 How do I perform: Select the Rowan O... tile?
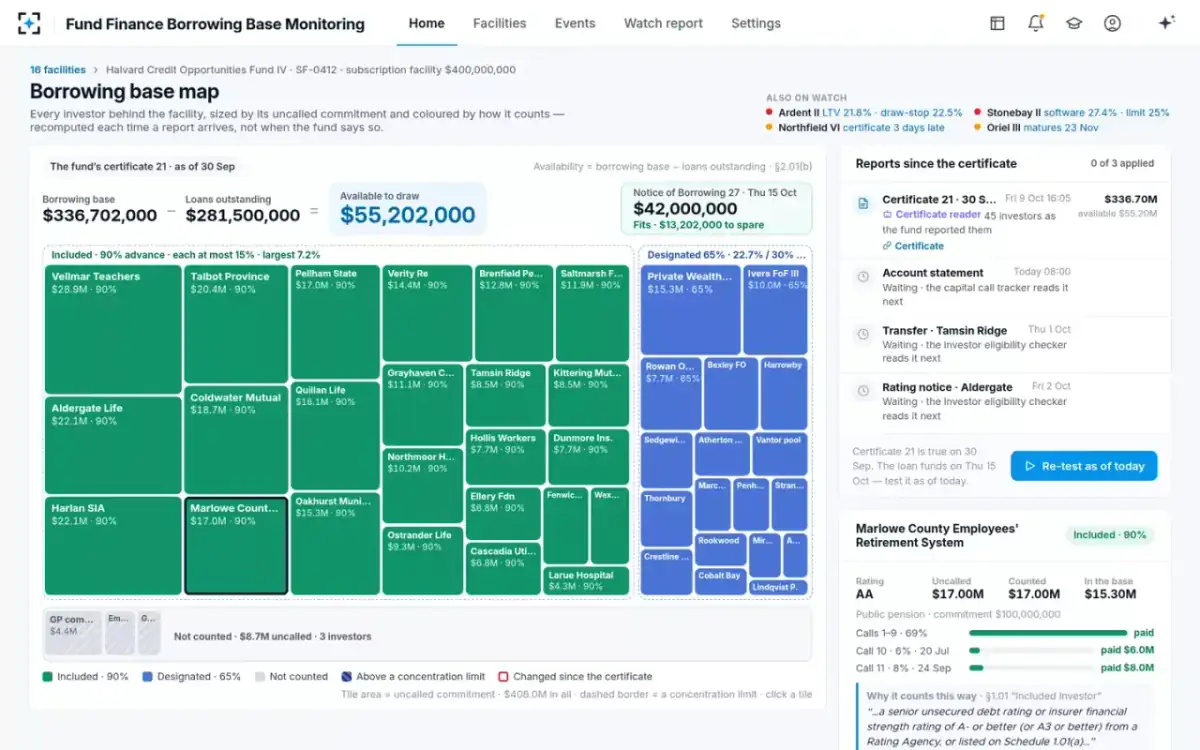[x=670, y=393]
